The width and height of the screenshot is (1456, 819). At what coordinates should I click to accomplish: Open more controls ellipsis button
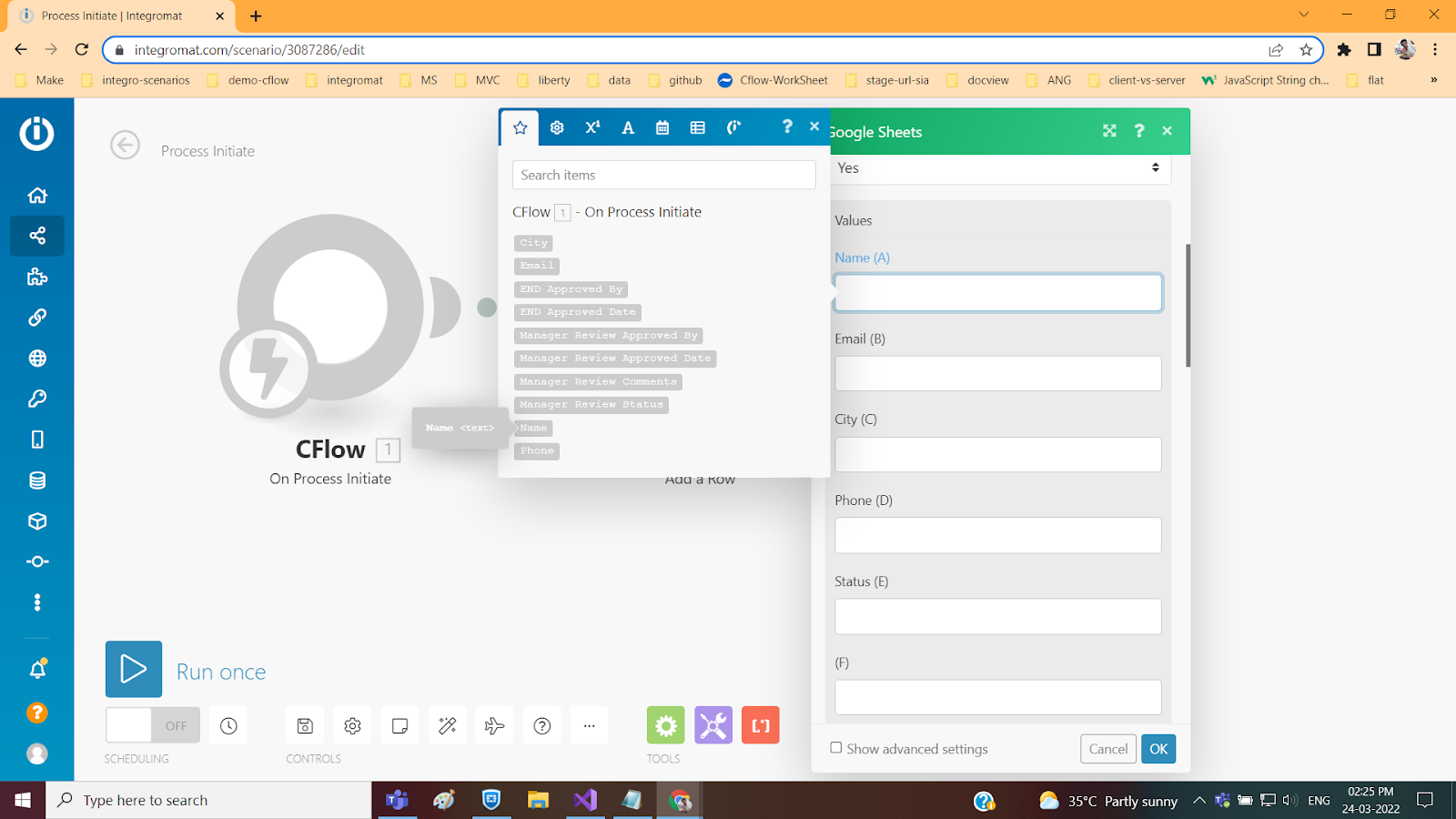coord(590,725)
